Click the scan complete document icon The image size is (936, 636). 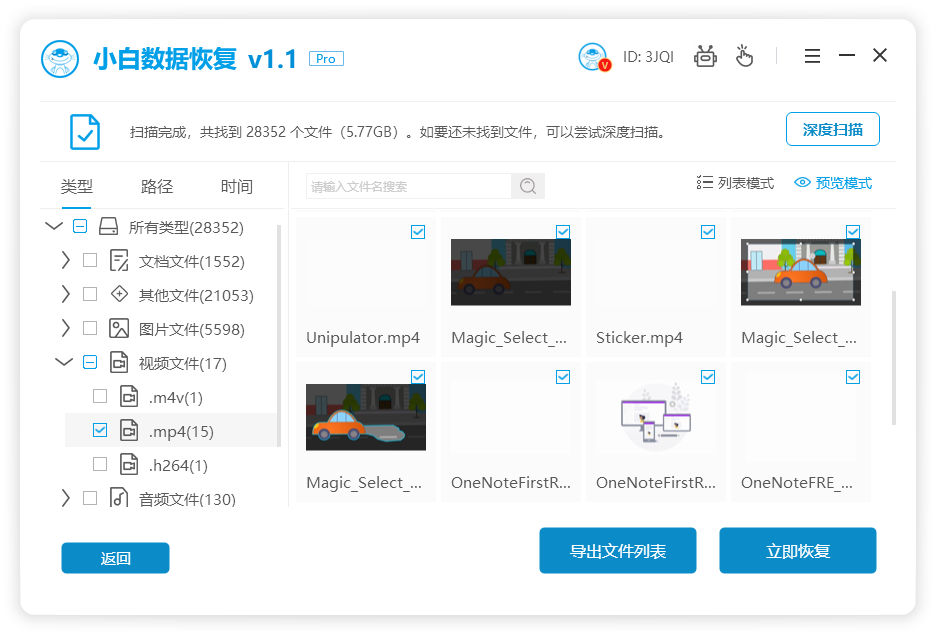pos(85,131)
